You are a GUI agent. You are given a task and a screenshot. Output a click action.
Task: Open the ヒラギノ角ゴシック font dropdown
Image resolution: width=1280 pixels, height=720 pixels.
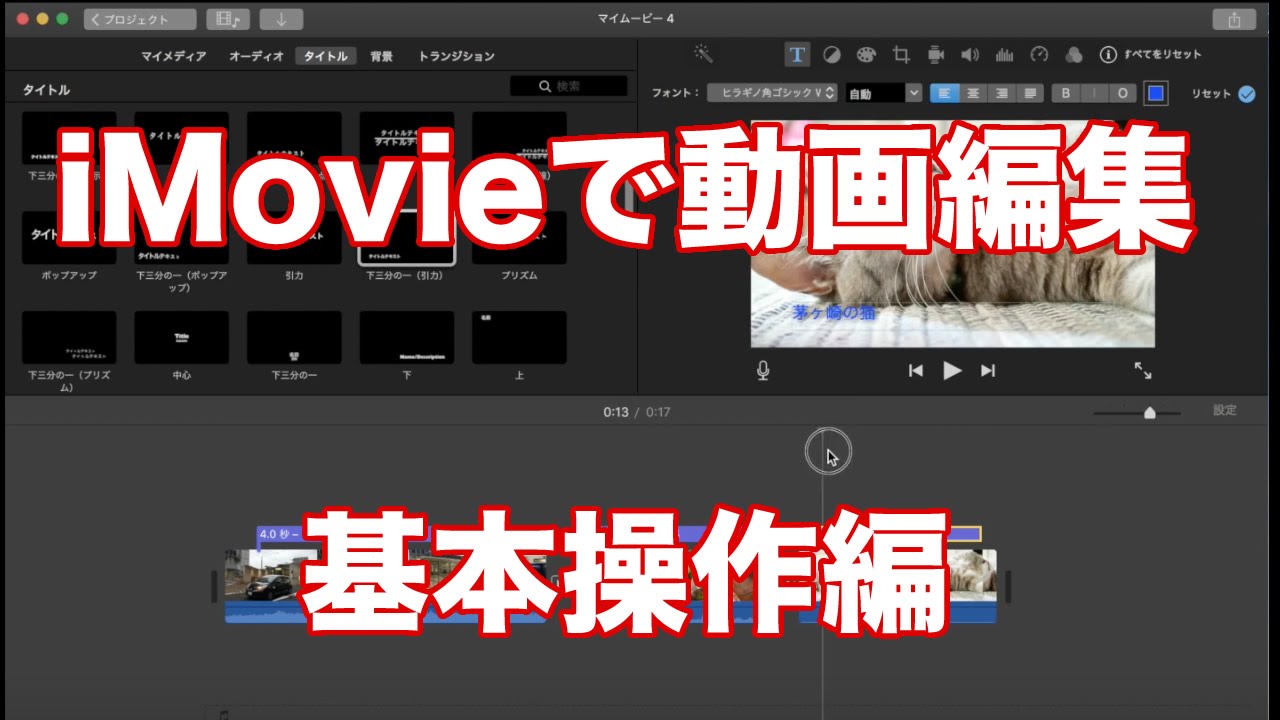coord(772,91)
